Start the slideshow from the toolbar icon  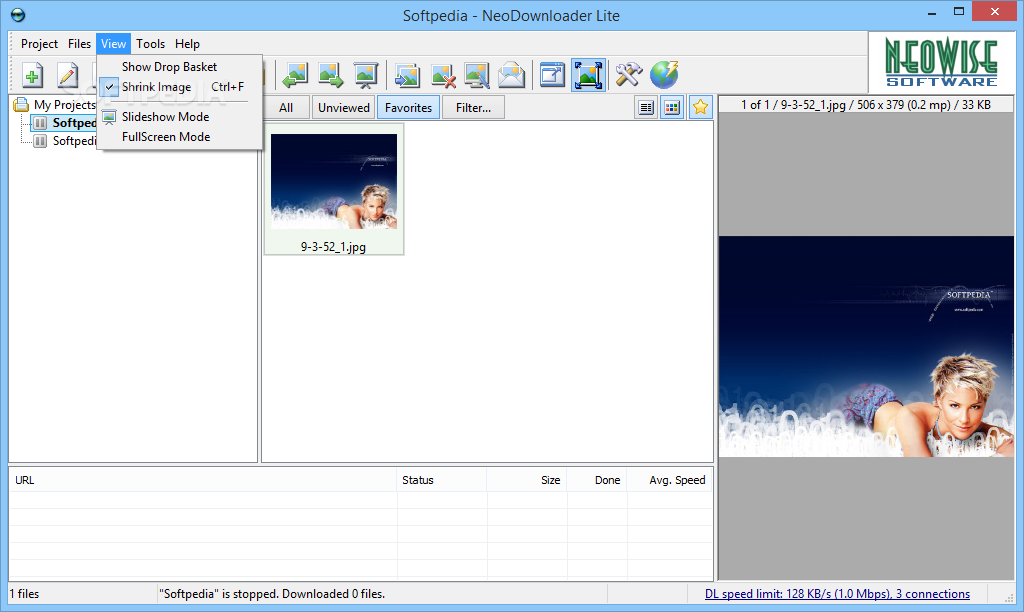[366, 75]
